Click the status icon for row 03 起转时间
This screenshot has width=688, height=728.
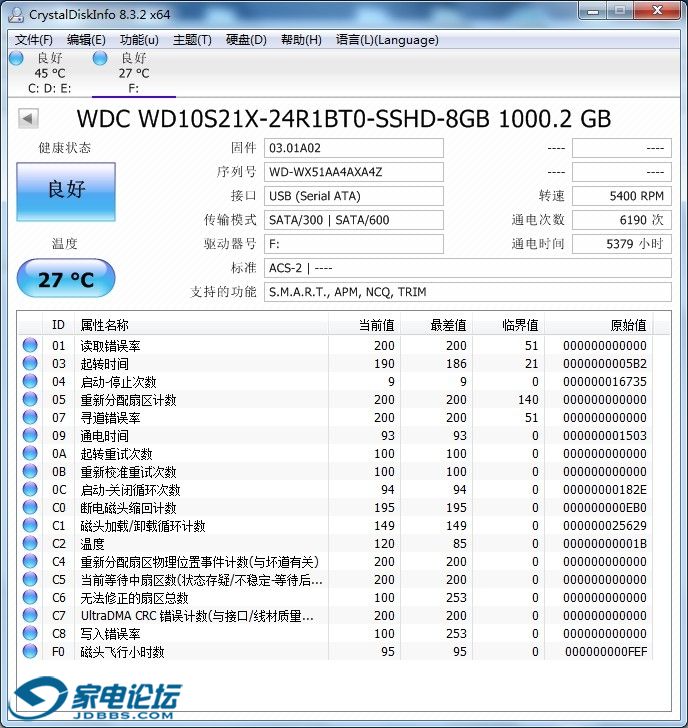[x=30, y=363]
